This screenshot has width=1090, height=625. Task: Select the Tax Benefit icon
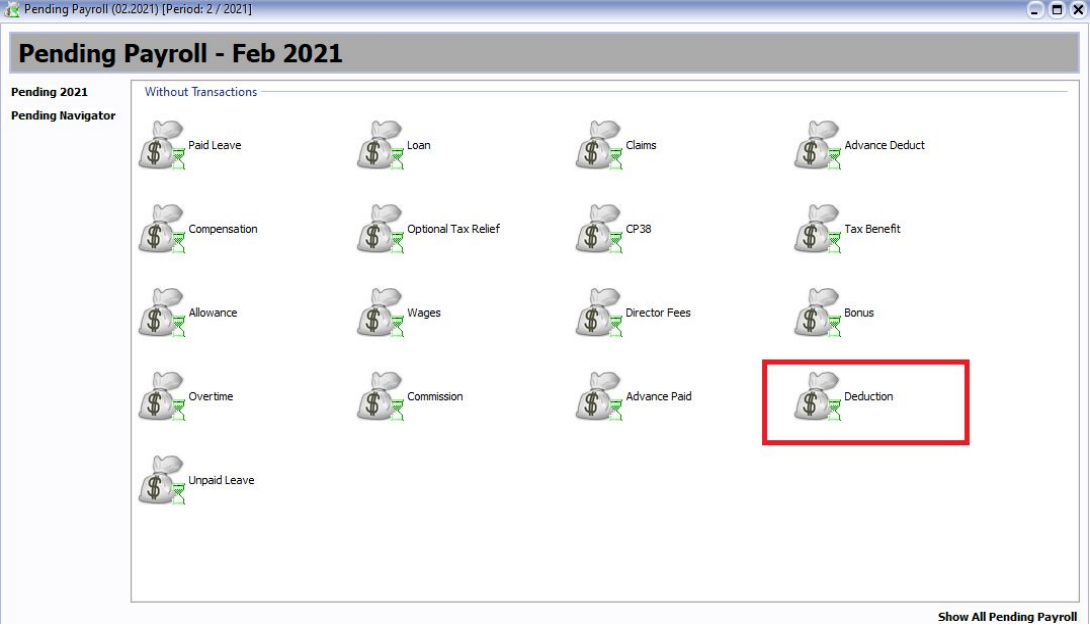click(x=818, y=230)
